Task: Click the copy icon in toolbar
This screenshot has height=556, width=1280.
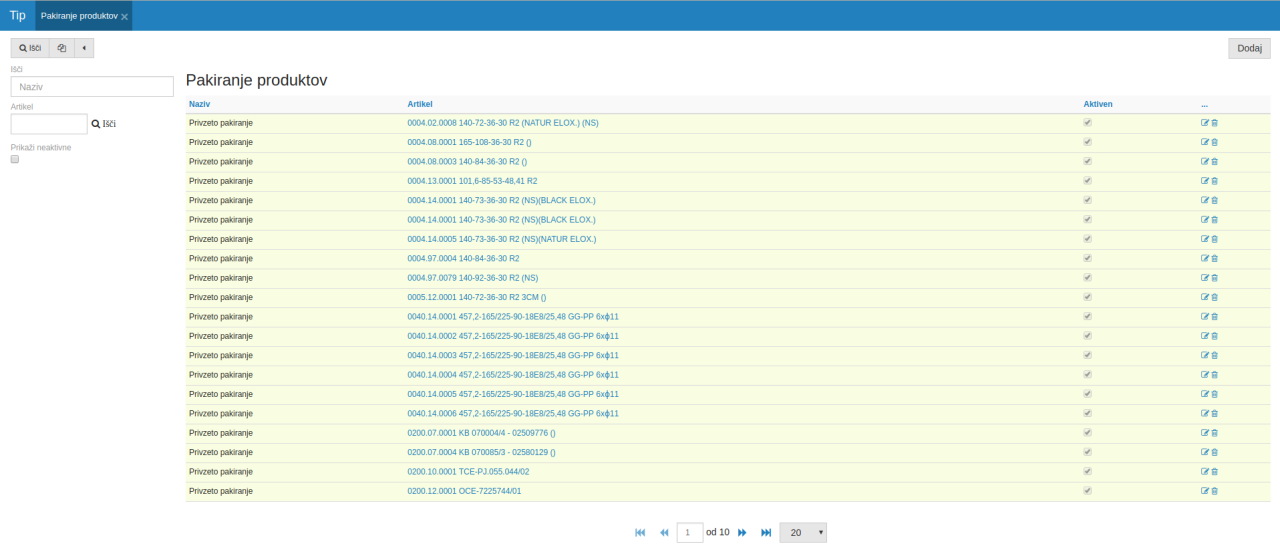Action: 62,48
